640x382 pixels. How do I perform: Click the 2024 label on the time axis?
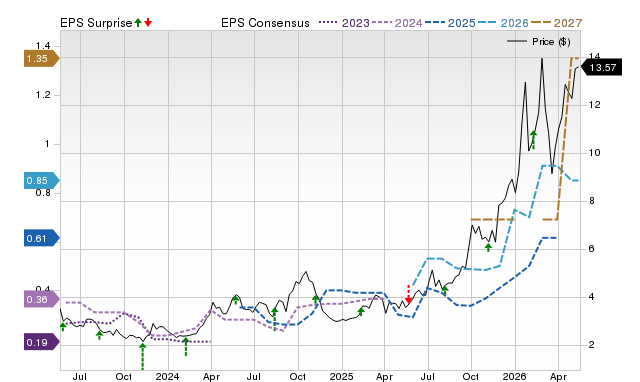tap(167, 376)
